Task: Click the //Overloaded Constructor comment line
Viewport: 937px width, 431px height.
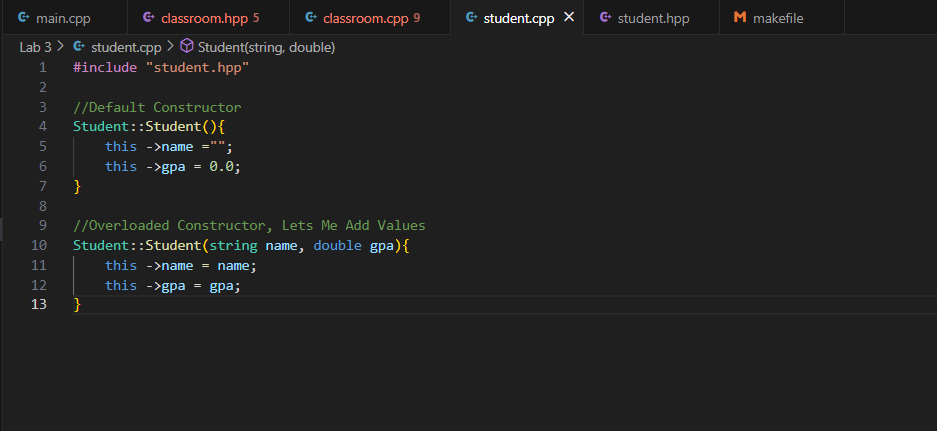Action: 249,225
